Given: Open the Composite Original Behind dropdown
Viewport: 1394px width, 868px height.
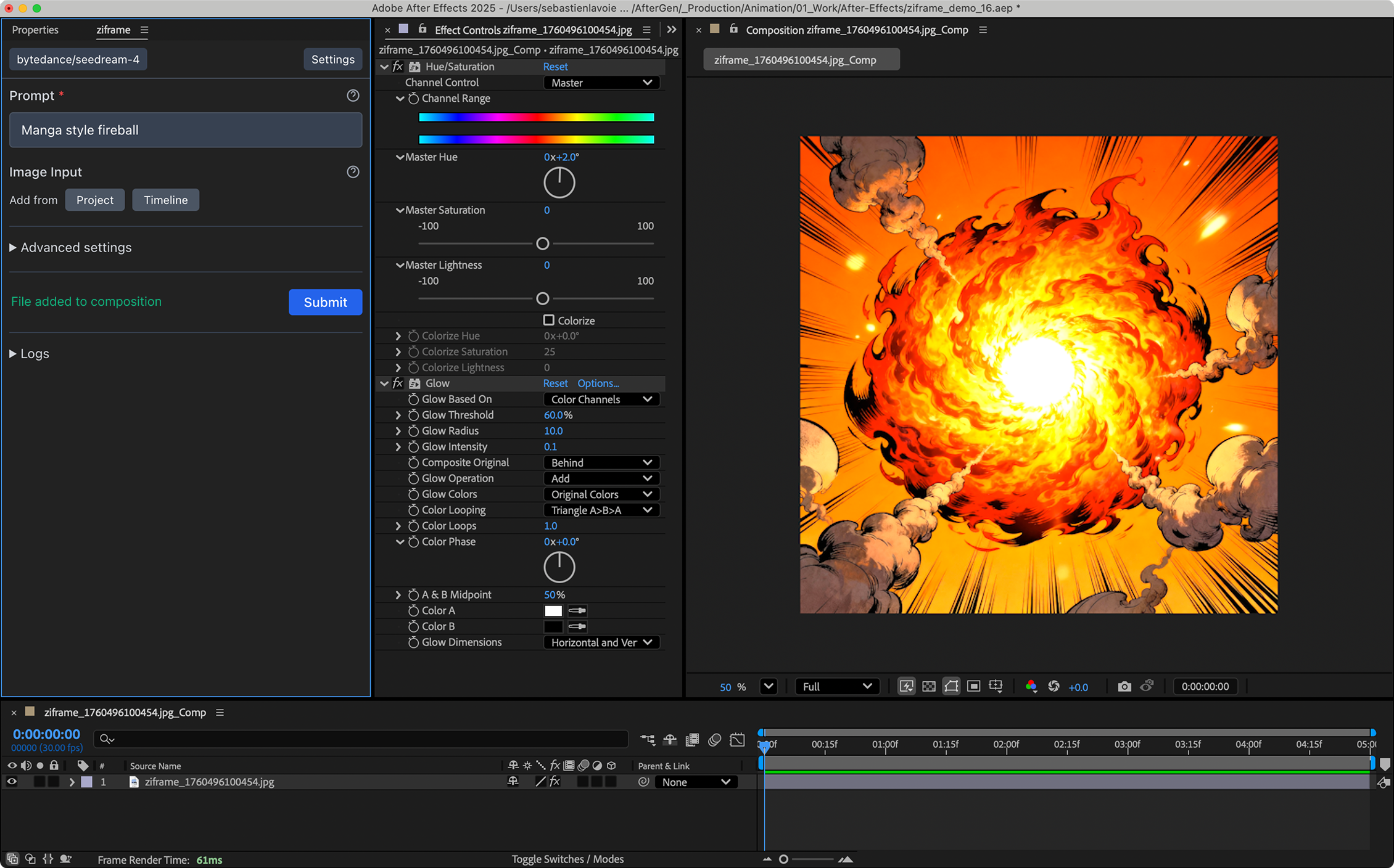Looking at the screenshot, I should (x=601, y=462).
